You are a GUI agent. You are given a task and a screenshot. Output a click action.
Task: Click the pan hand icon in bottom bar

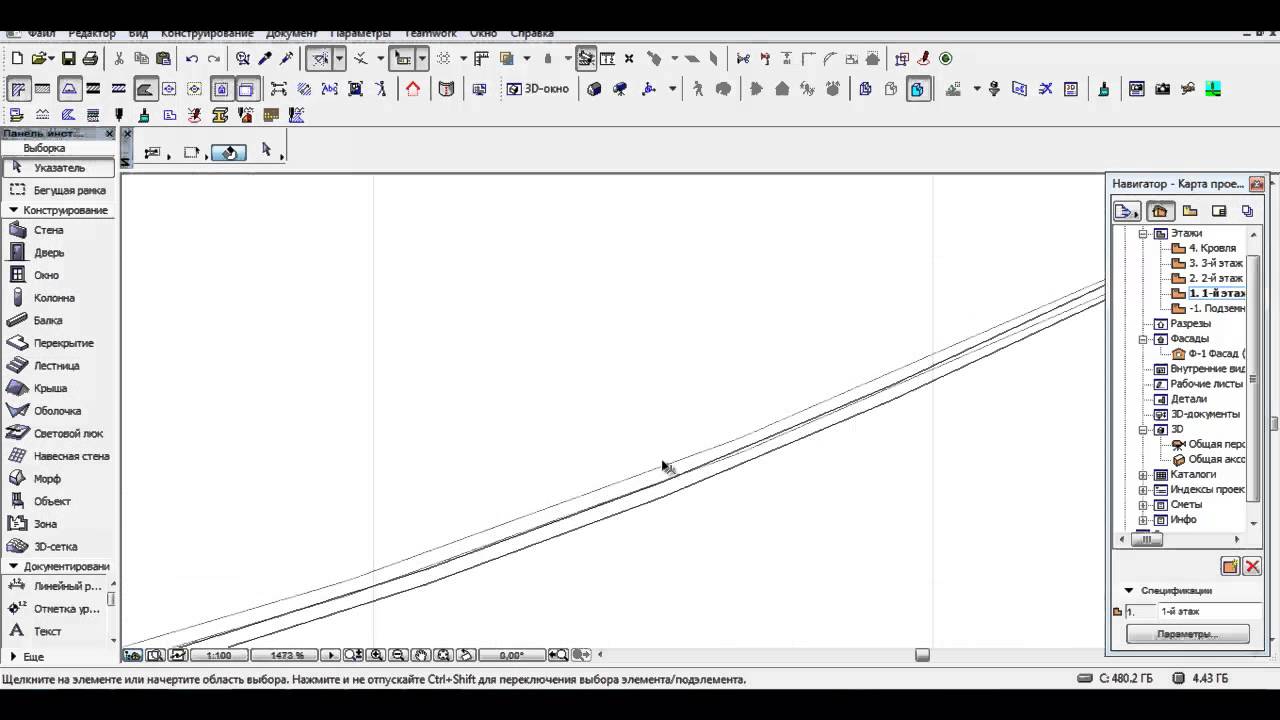pos(421,655)
